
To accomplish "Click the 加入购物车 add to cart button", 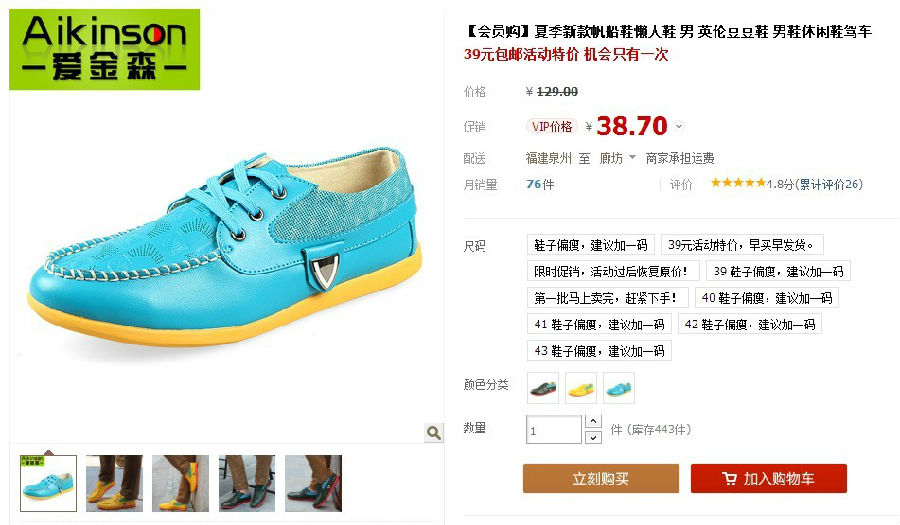I will (x=769, y=479).
